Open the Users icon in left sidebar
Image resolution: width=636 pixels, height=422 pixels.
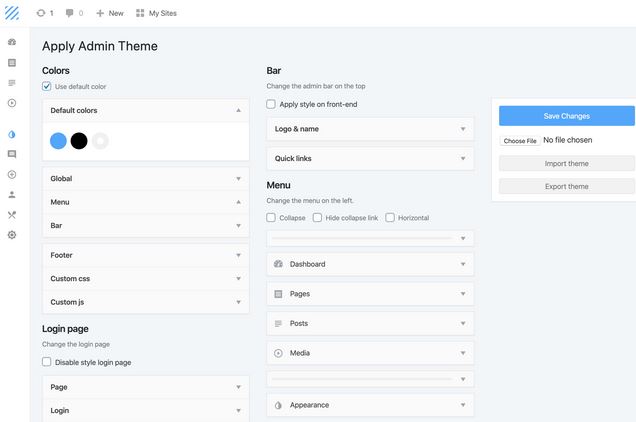(x=12, y=195)
